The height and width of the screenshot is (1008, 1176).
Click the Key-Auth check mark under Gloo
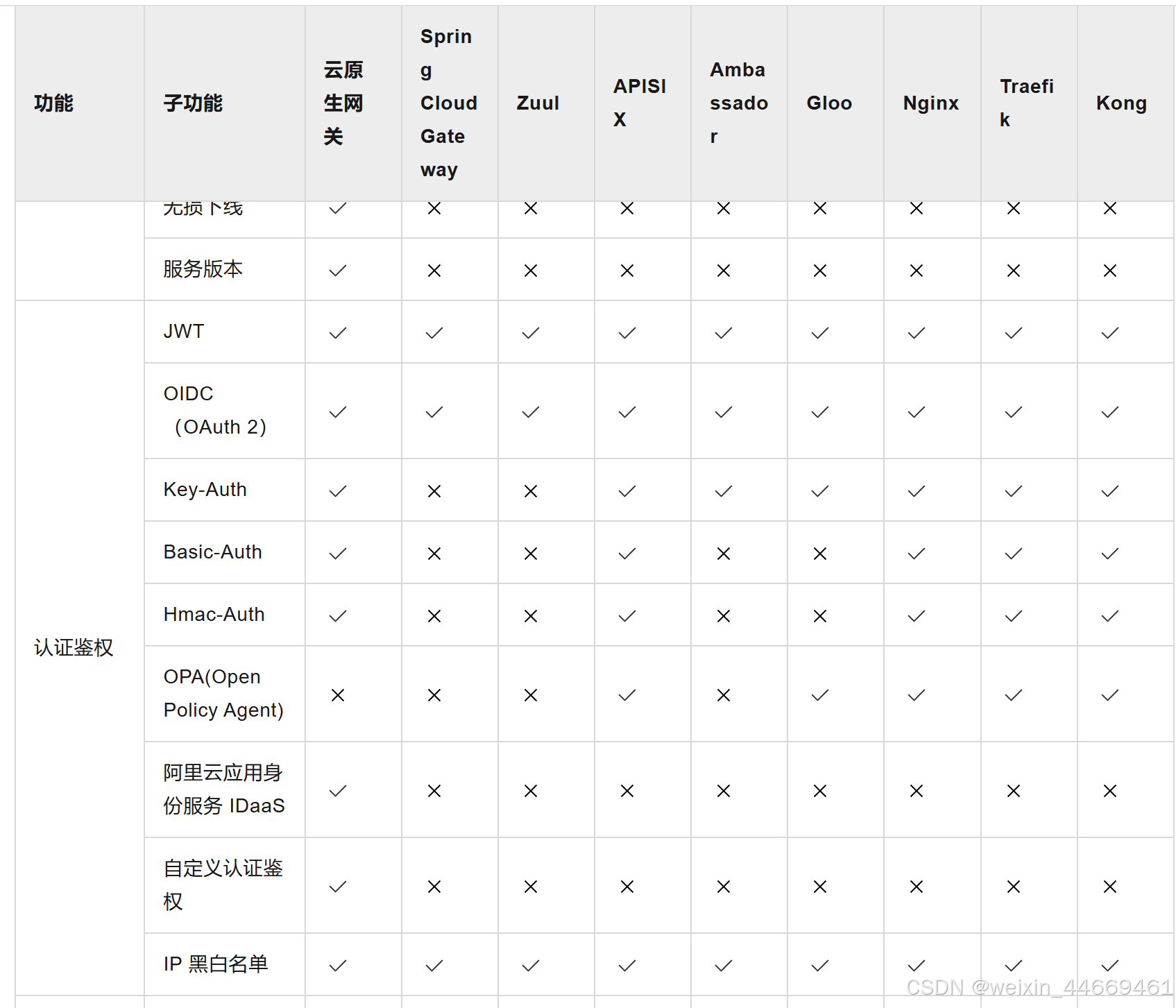[x=820, y=491]
